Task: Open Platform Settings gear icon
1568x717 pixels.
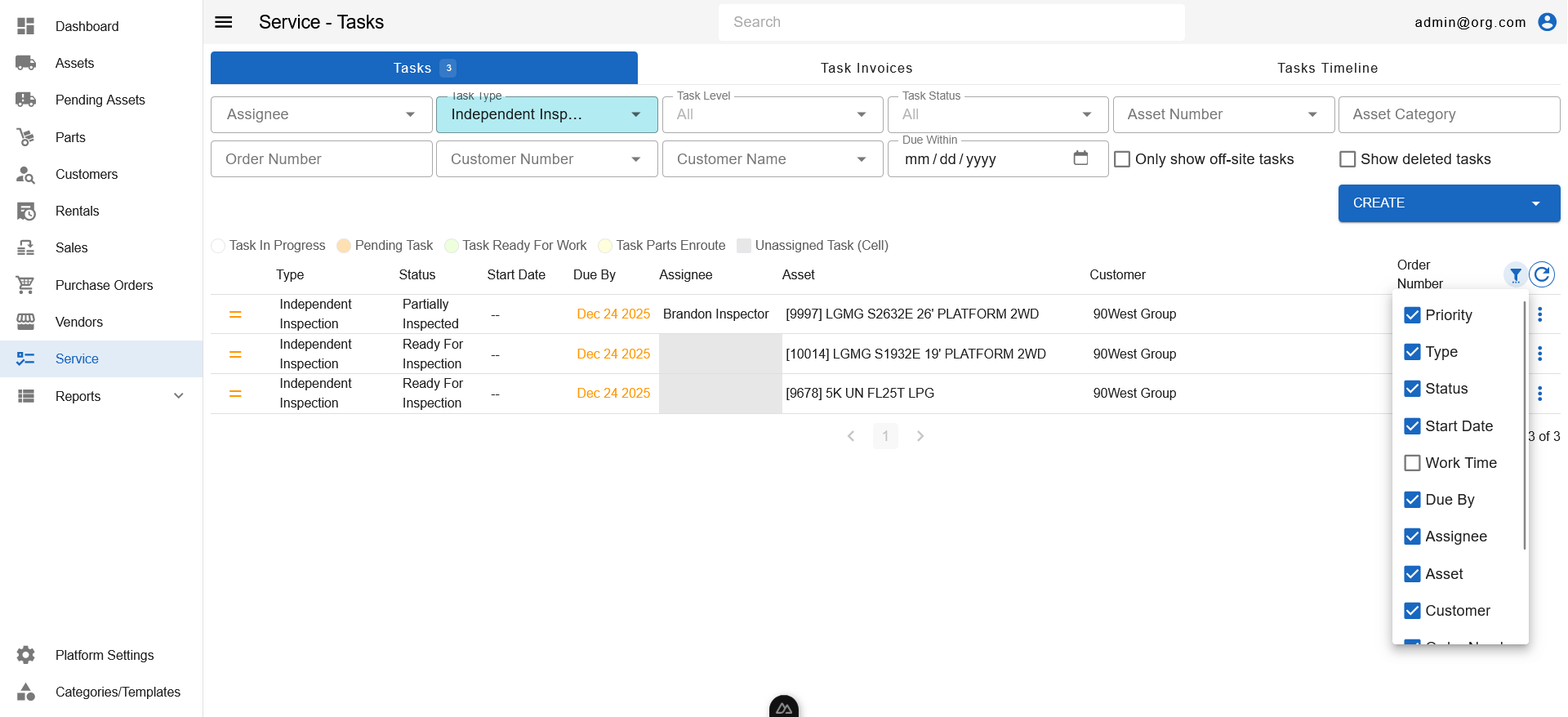Action: click(x=26, y=655)
